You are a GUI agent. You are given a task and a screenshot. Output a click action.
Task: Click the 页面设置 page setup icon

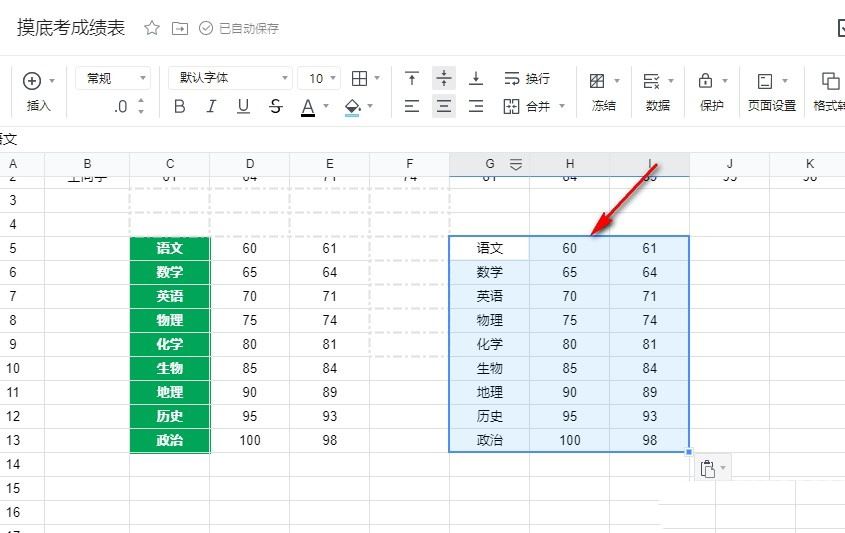pyautogui.click(x=765, y=81)
